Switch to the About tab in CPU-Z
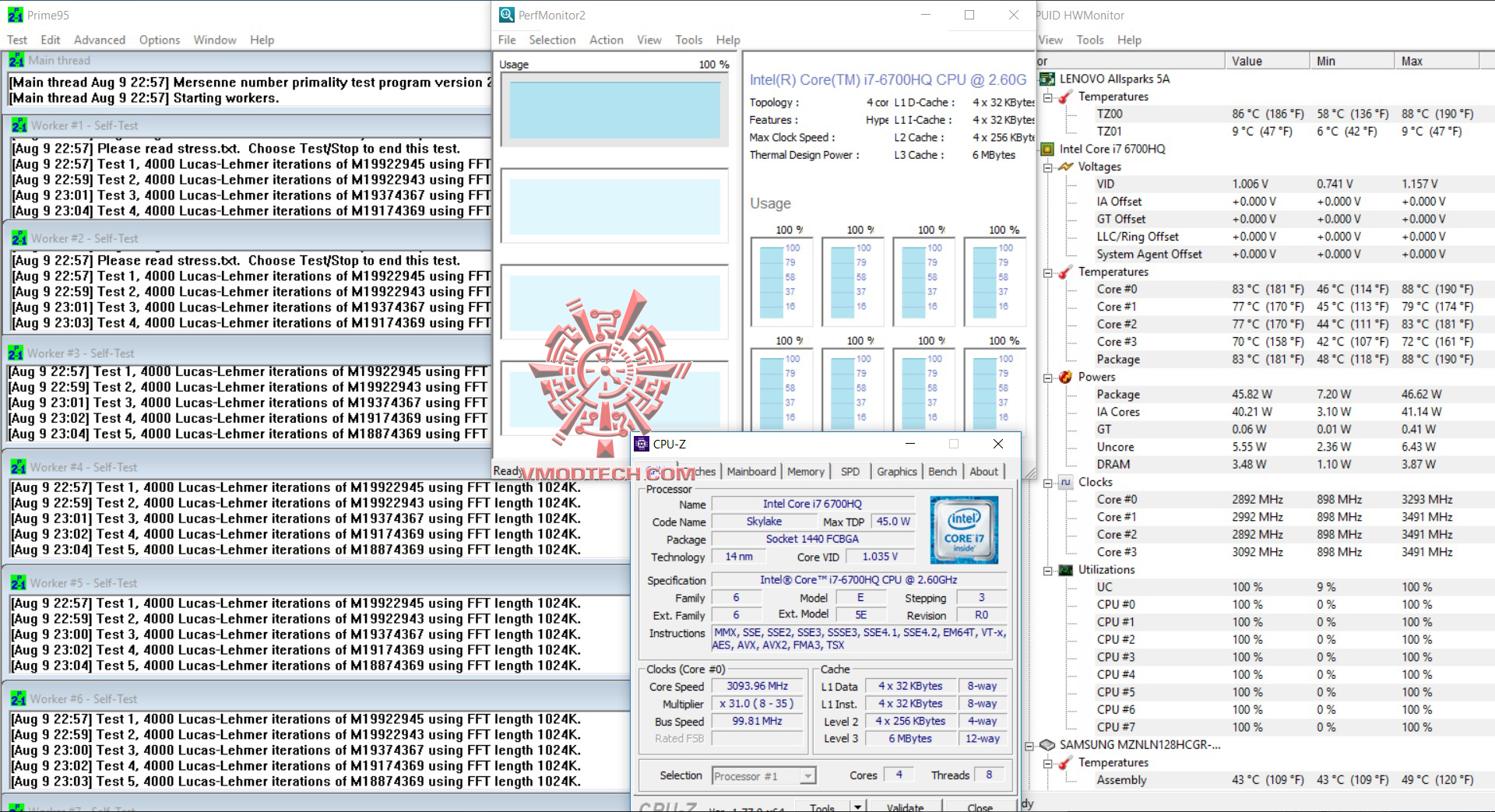Screen dimensions: 1495x812 pos(983,471)
